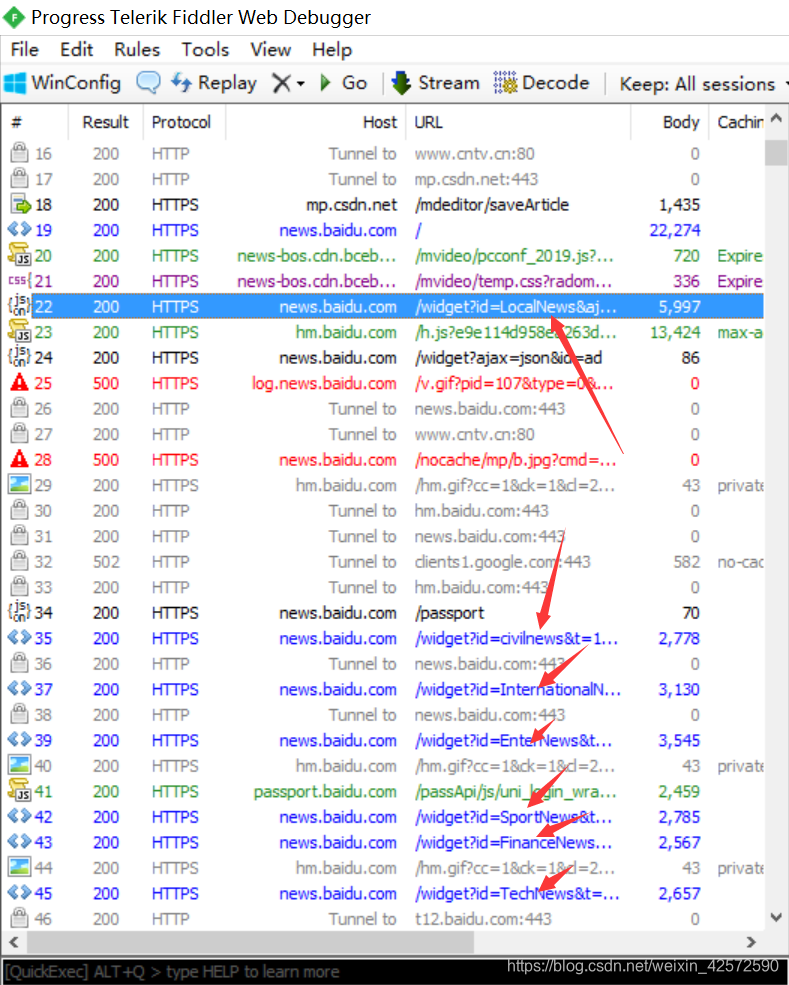Viewport: 789px width, 985px height.
Task: Toggle Stream mode
Action: coord(435,83)
